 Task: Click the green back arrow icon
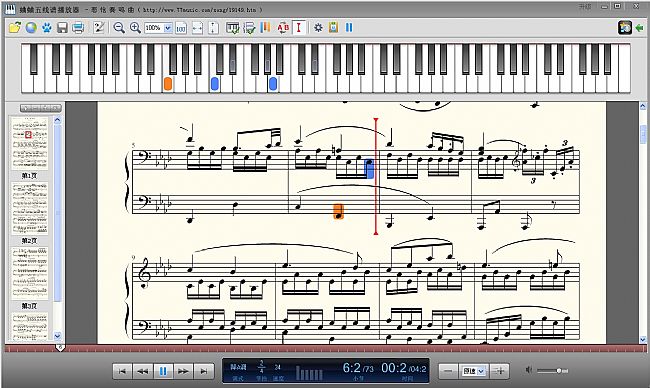pos(639,28)
